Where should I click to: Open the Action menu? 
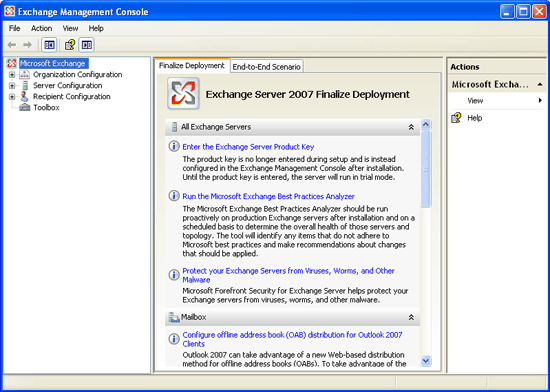(x=41, y=28)
